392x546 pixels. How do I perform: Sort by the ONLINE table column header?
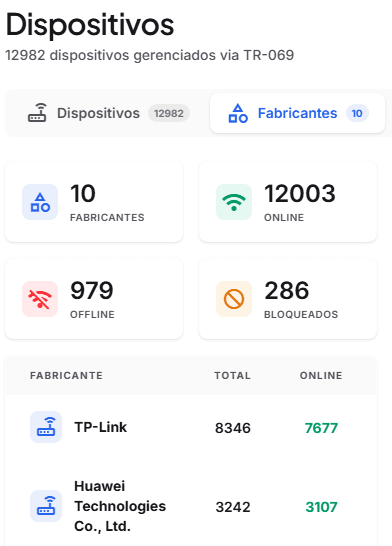click(321, 375)
